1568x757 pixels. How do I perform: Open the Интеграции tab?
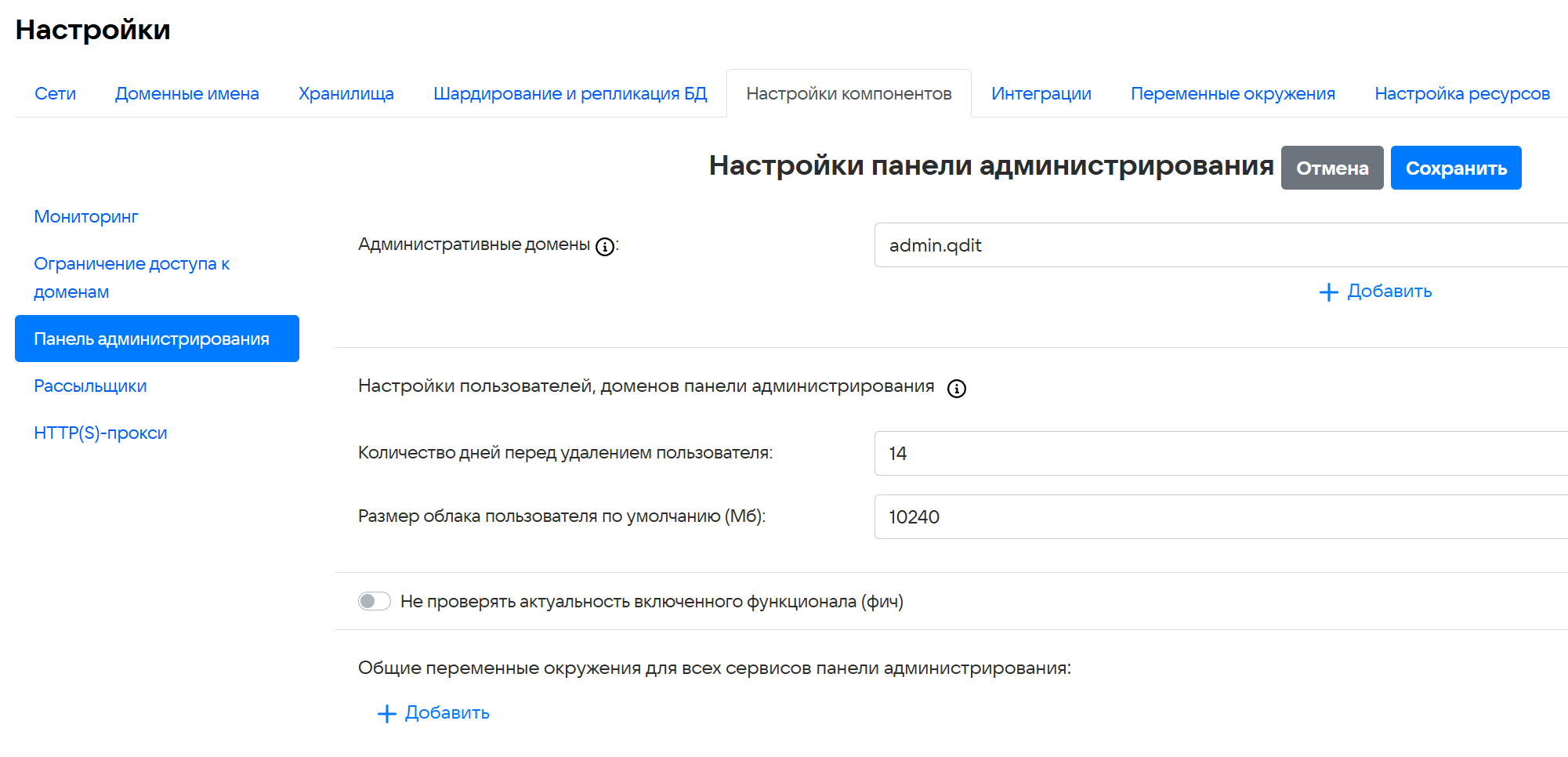(x=1041, y=94)
